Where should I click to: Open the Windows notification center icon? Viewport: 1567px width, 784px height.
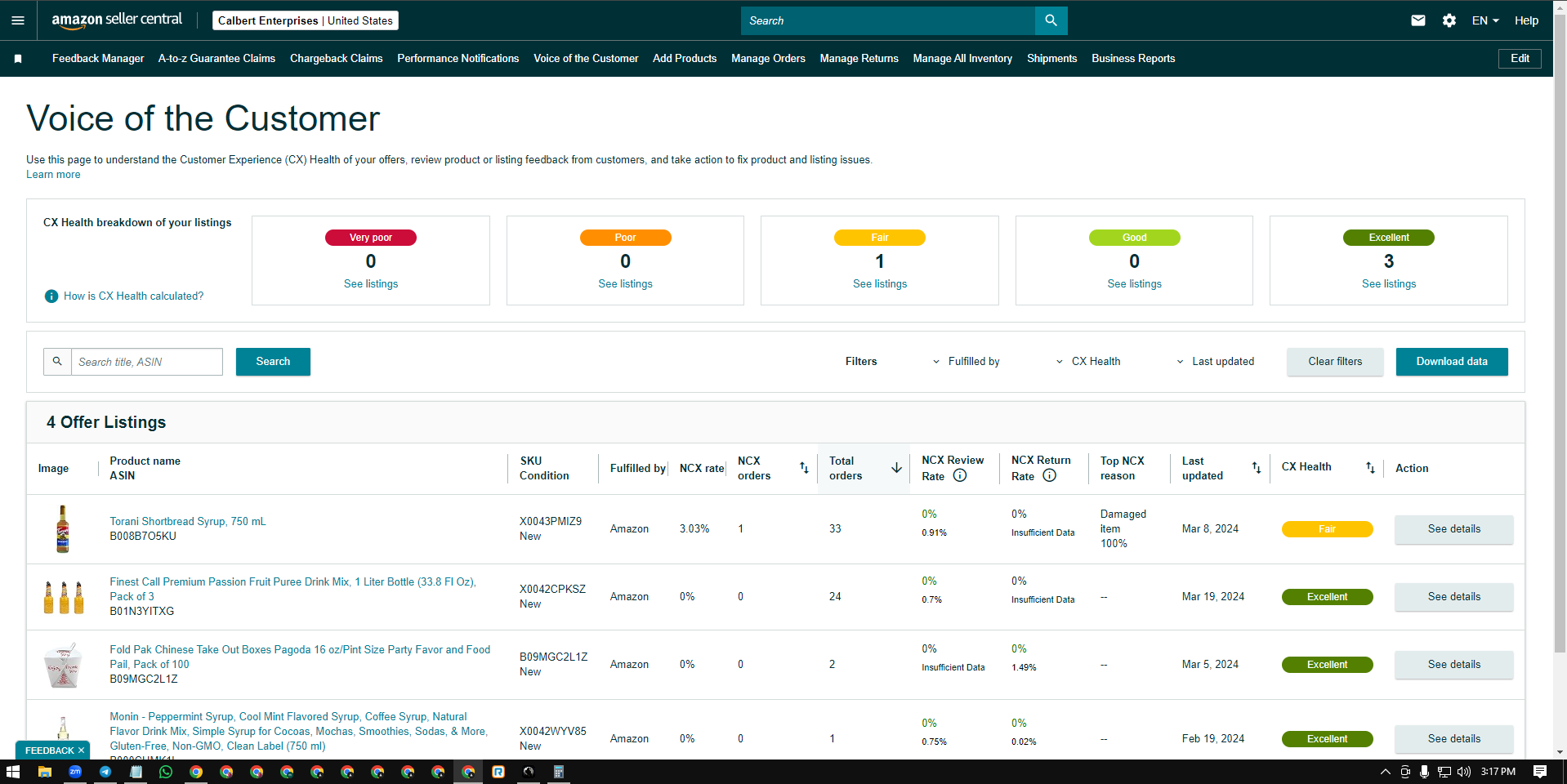point(1540,772)
